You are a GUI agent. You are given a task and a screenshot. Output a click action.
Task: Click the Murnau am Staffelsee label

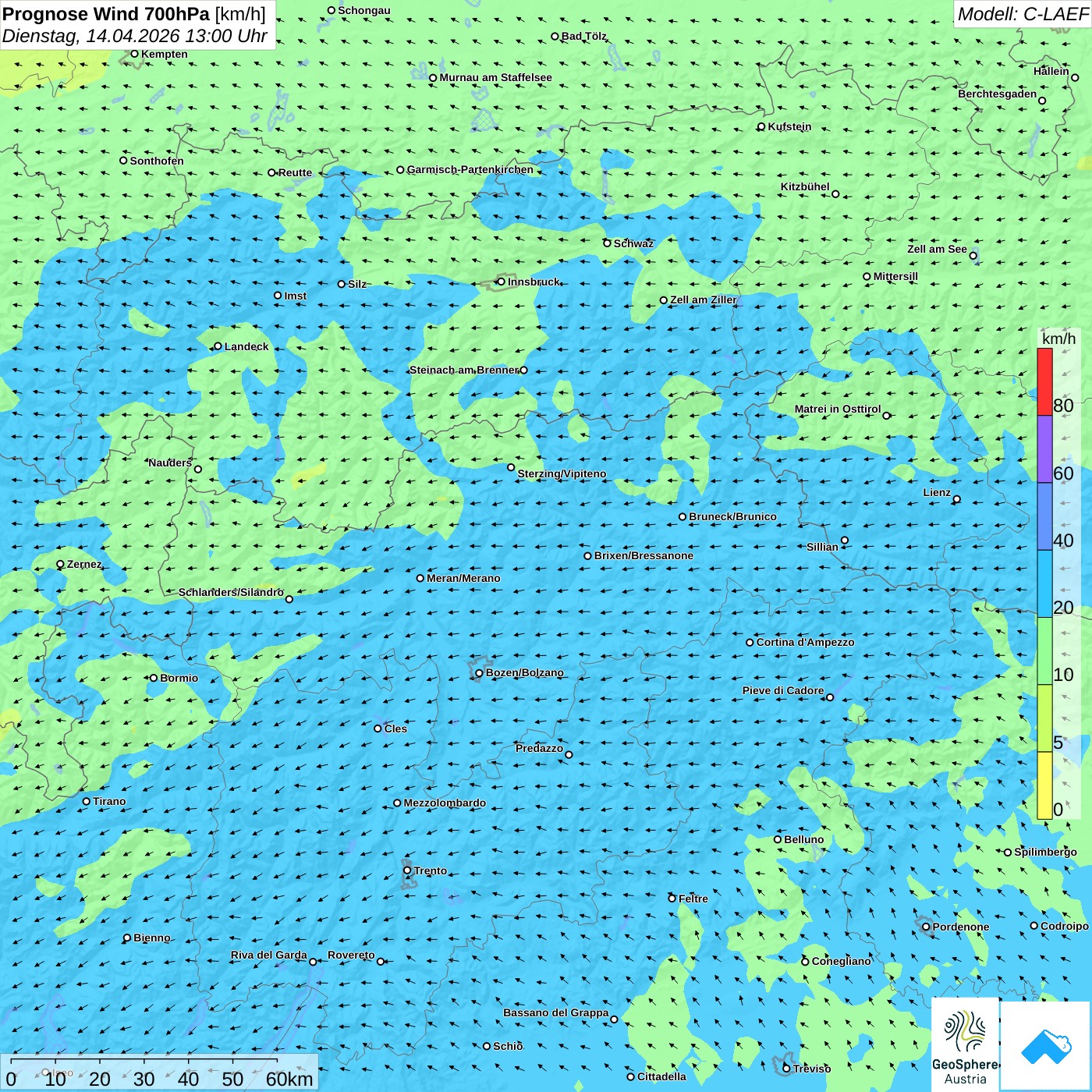click(495, 77)
